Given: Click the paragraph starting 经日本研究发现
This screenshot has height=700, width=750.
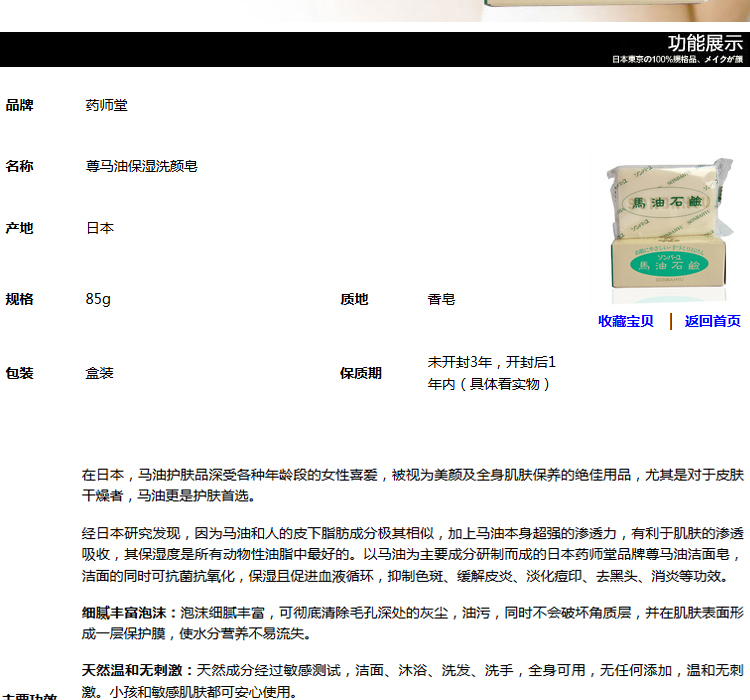Looking at the screenshot, I should [413, 555].
